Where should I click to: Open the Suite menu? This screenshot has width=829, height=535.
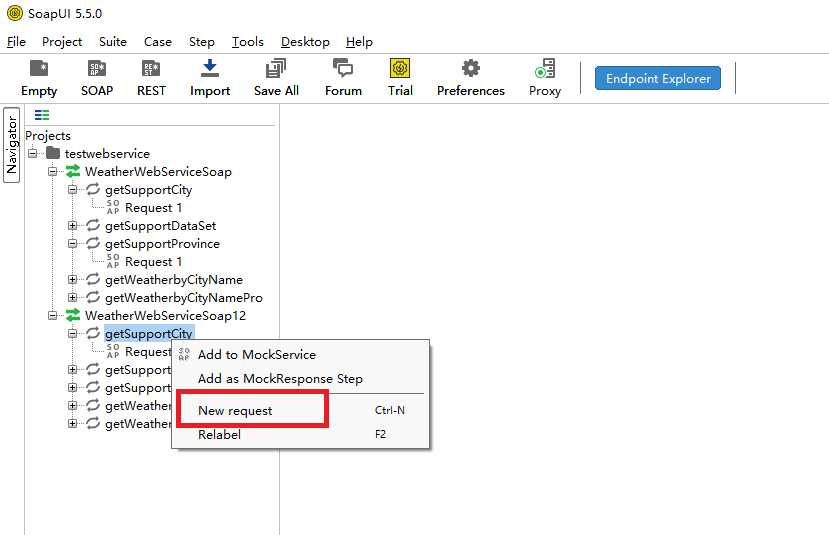pos(113,42)
